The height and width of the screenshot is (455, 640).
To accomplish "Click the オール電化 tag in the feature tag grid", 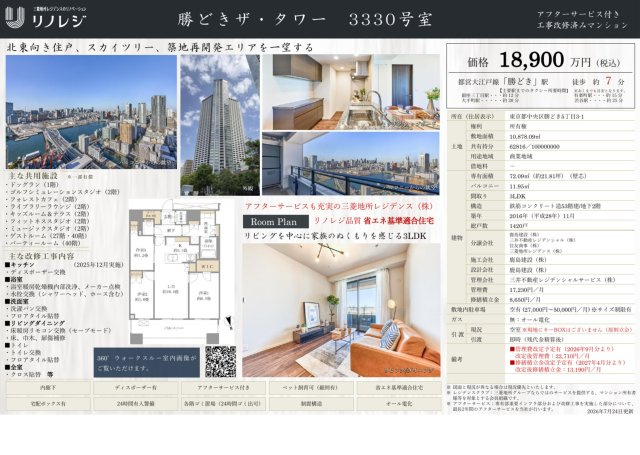I will (399, 404).
